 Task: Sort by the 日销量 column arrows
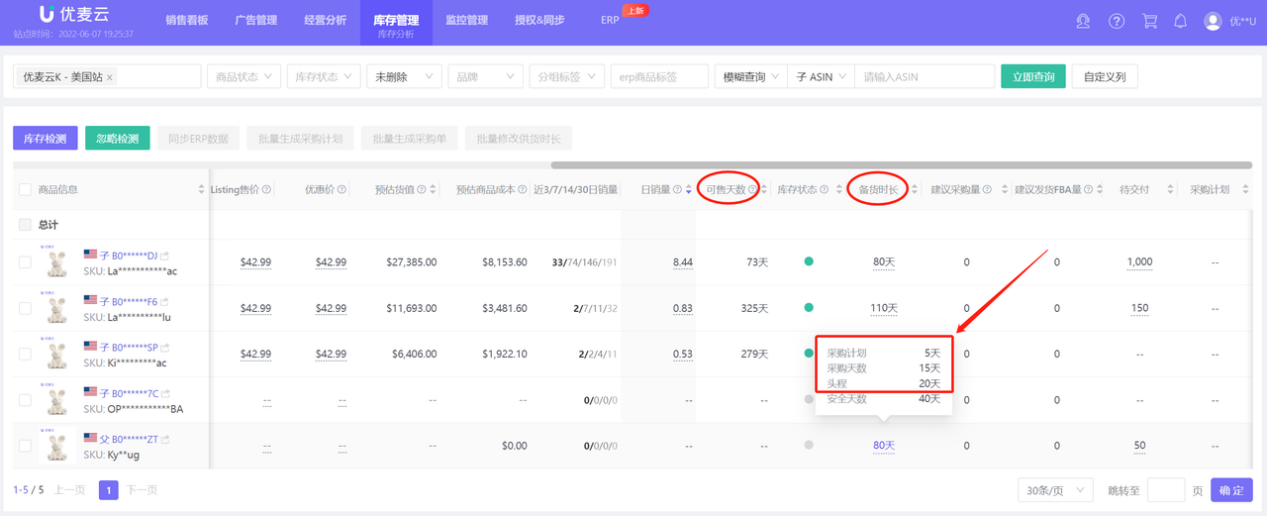[x=688, y=189]
